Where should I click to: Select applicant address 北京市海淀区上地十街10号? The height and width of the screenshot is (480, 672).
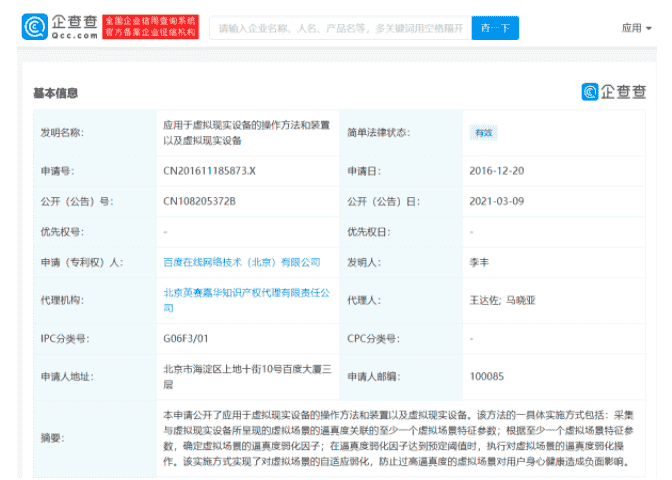[247, 377]
